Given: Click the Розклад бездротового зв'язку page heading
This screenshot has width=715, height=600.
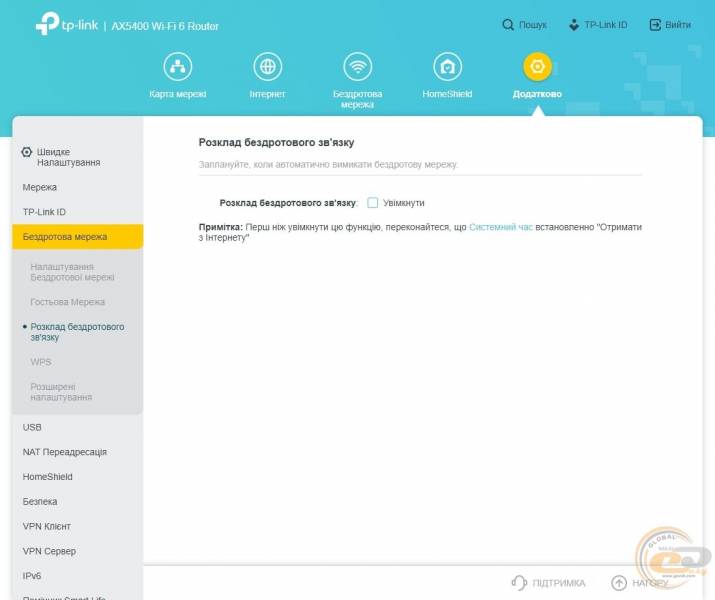Looking at the screenshot, I should 276,142.
